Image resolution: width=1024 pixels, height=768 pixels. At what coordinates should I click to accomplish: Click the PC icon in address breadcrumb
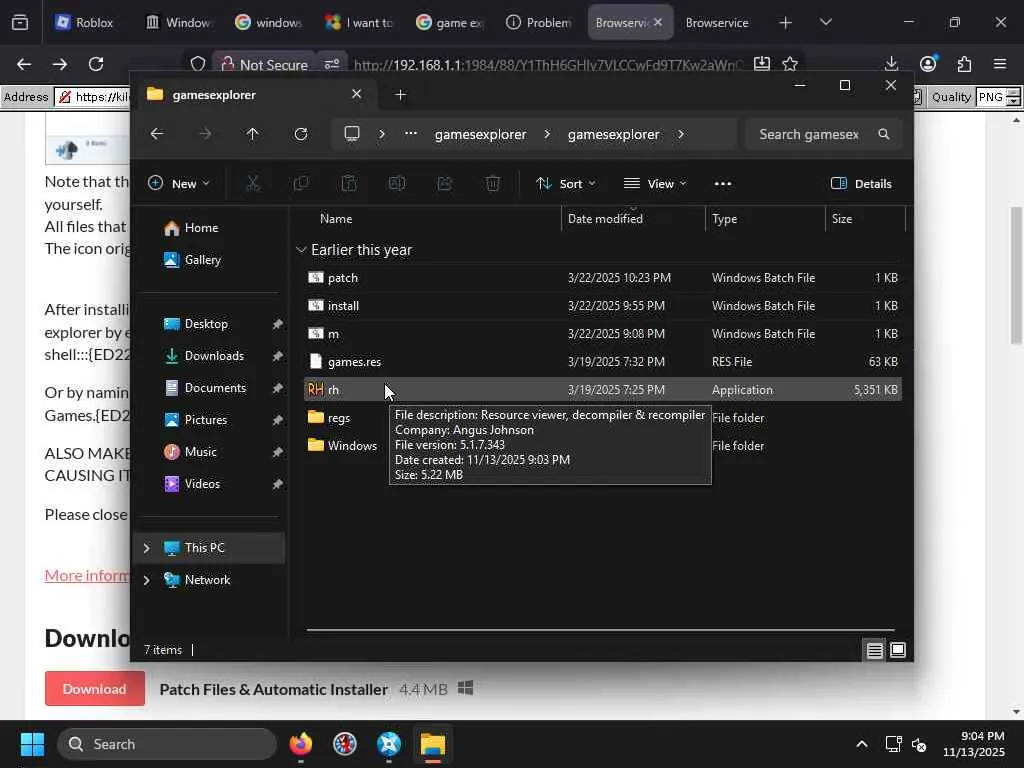(352, 134)
